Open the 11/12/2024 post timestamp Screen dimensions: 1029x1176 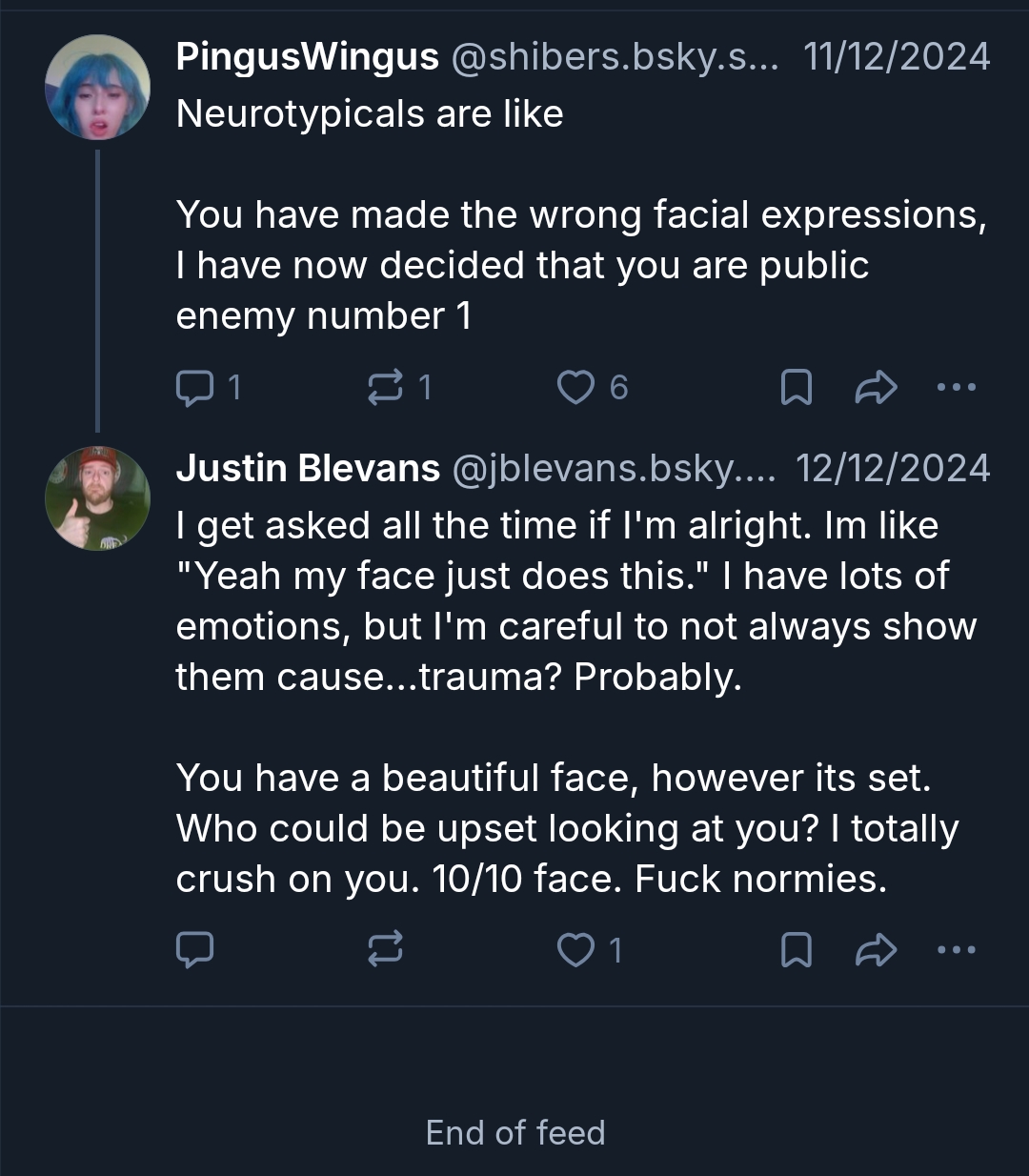[x=897, y=57]
